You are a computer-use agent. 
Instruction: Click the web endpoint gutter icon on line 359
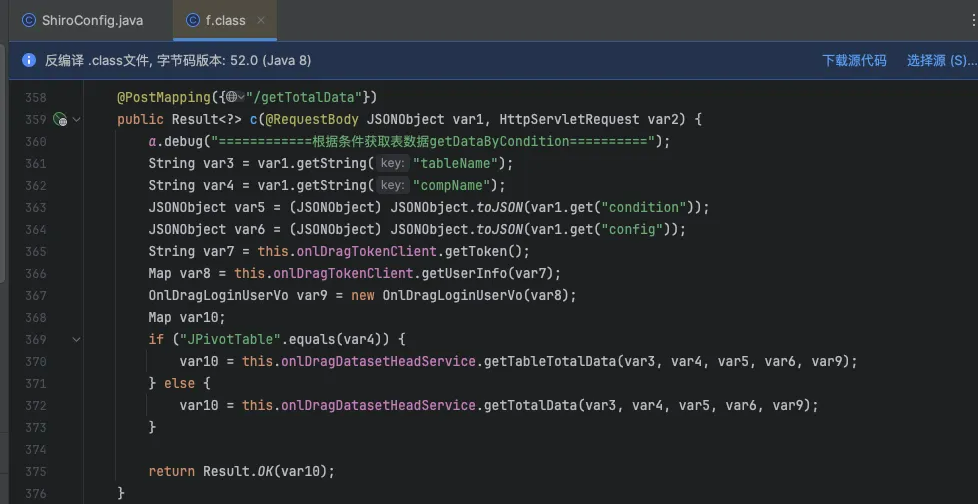point(59,120)
